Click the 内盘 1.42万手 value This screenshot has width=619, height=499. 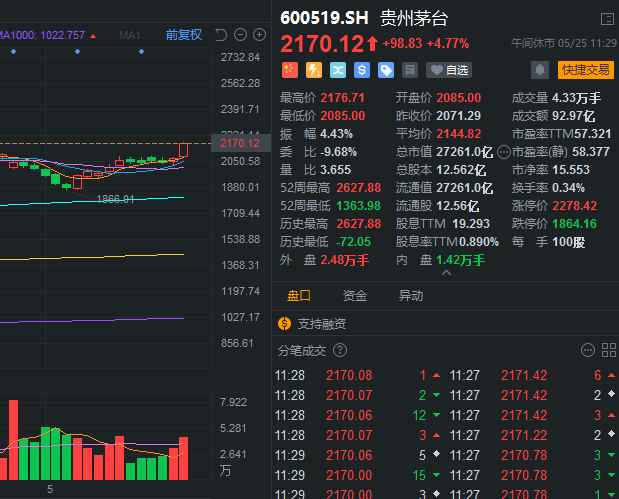461,260
